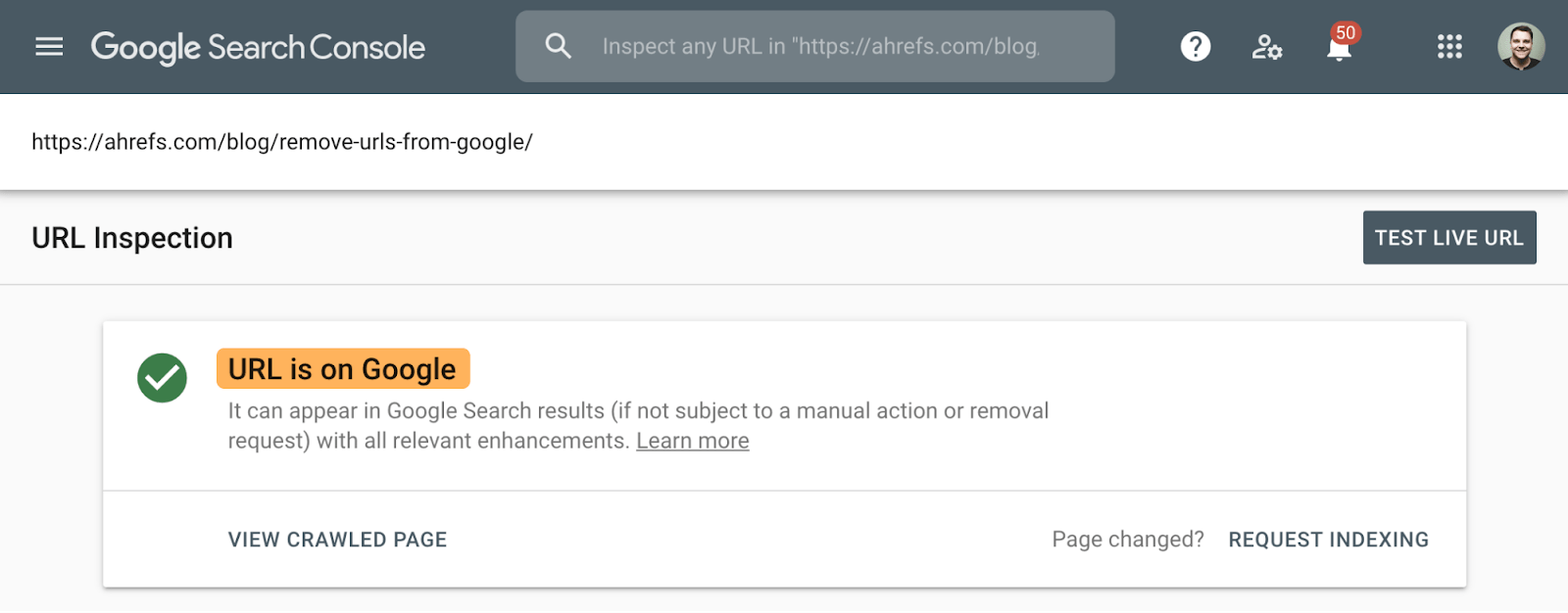Open the hamburger navigation menu
The height and width of the screenshot is (613, 1568).
click(49, 46)
